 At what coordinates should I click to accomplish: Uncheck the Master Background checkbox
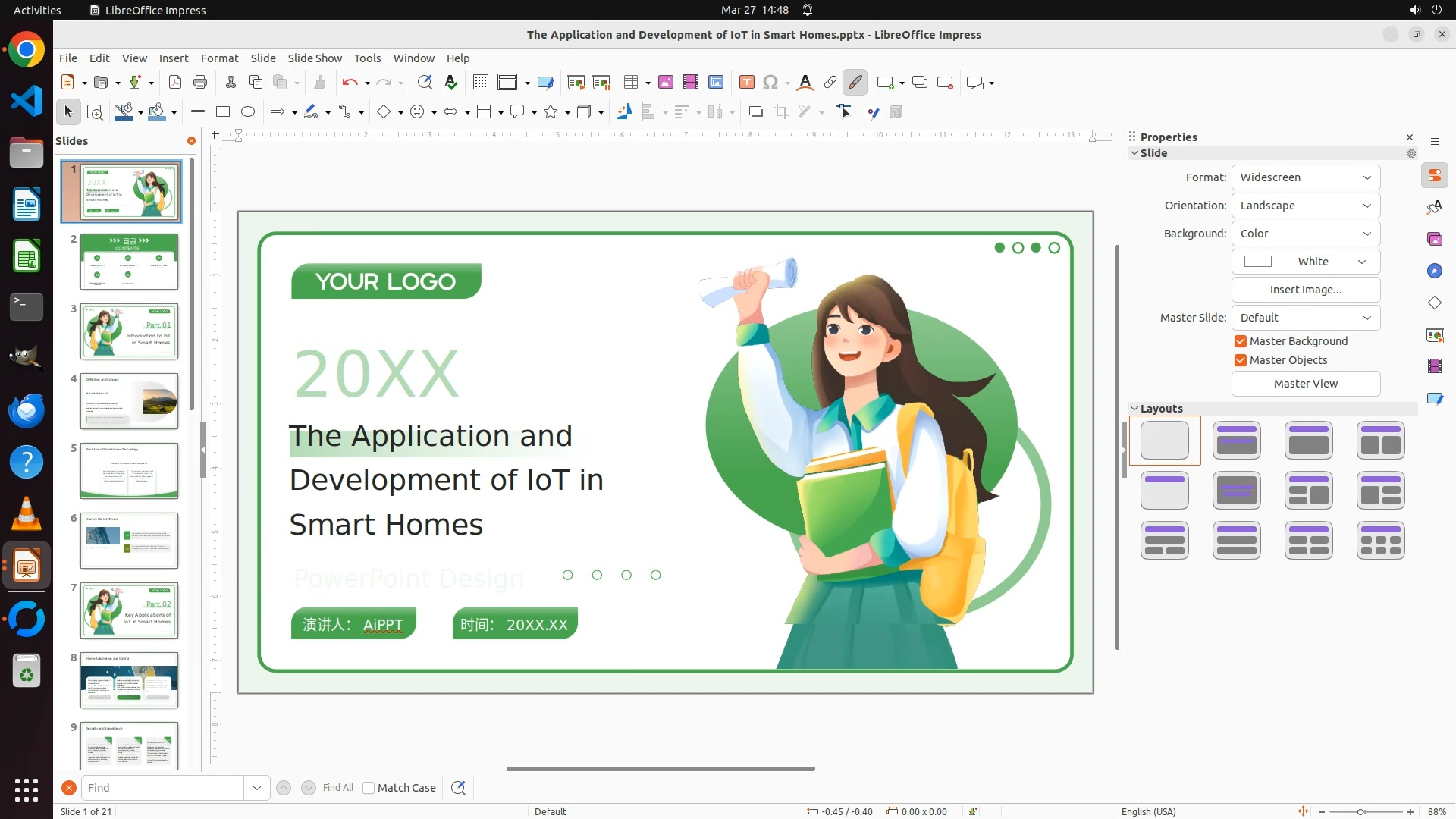[1241, 341]
